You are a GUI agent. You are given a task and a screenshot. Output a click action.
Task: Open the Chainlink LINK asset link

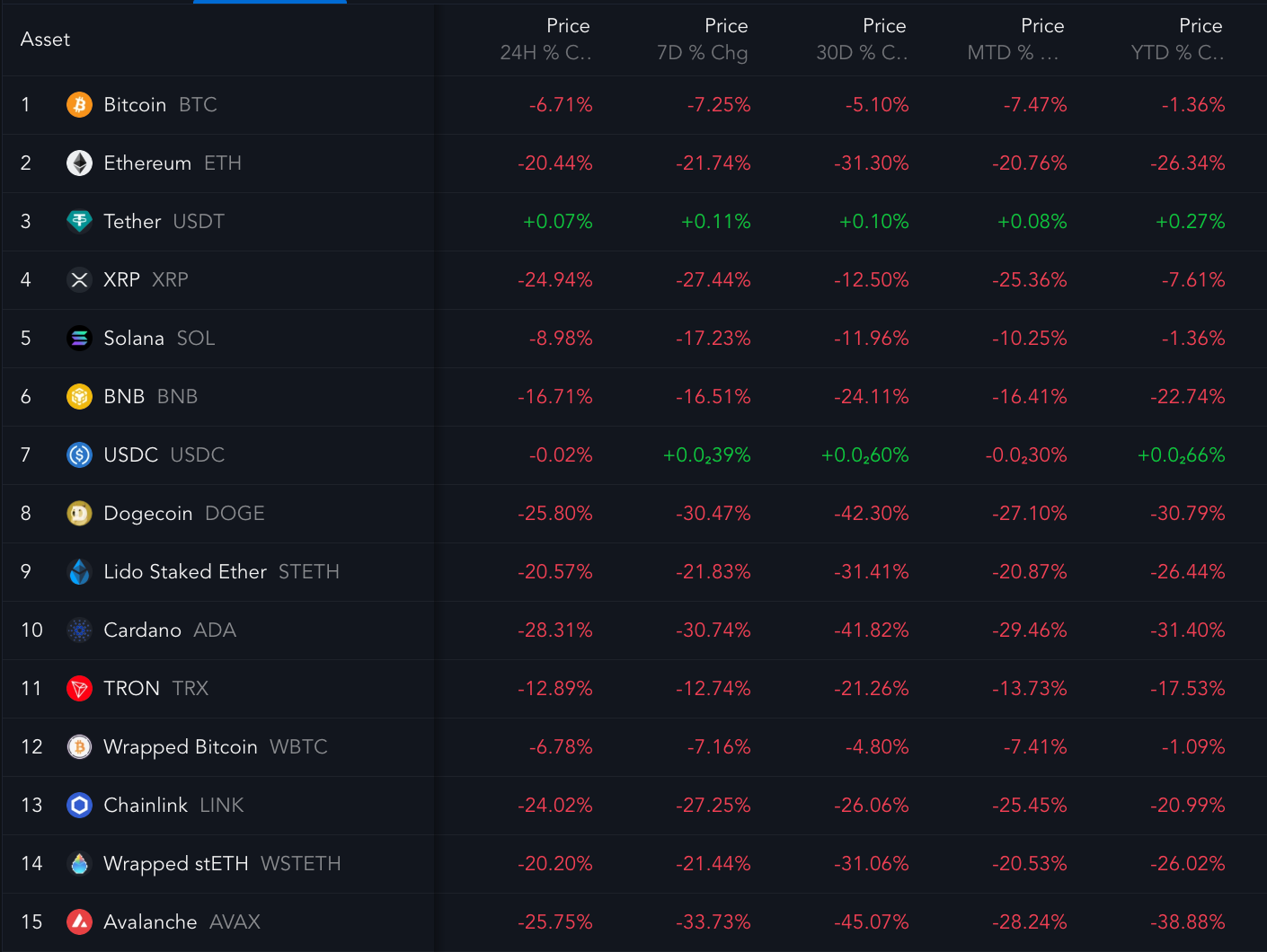pyautogui.click(x=173, y=806)
